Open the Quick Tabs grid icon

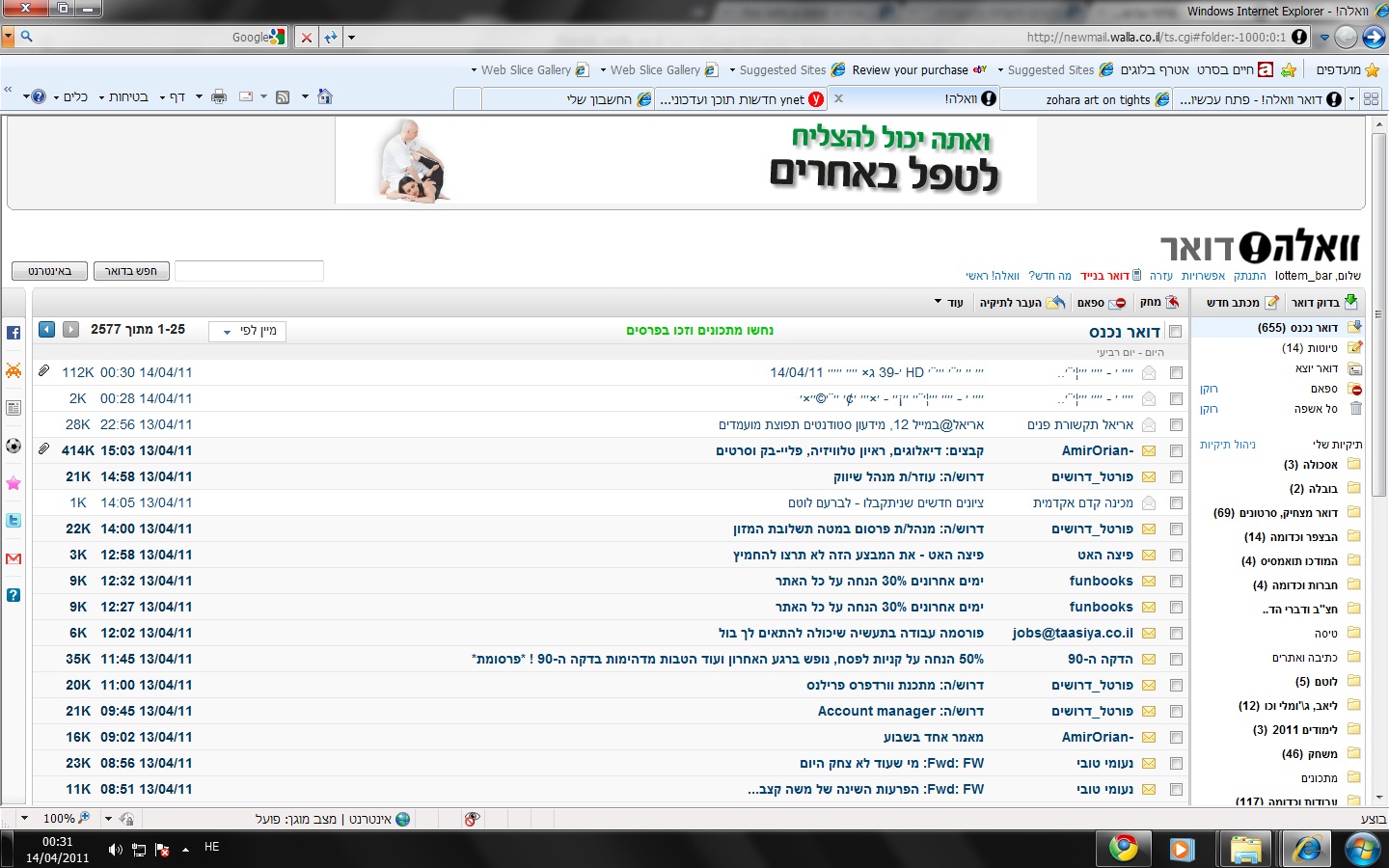tap(1371, 98)
